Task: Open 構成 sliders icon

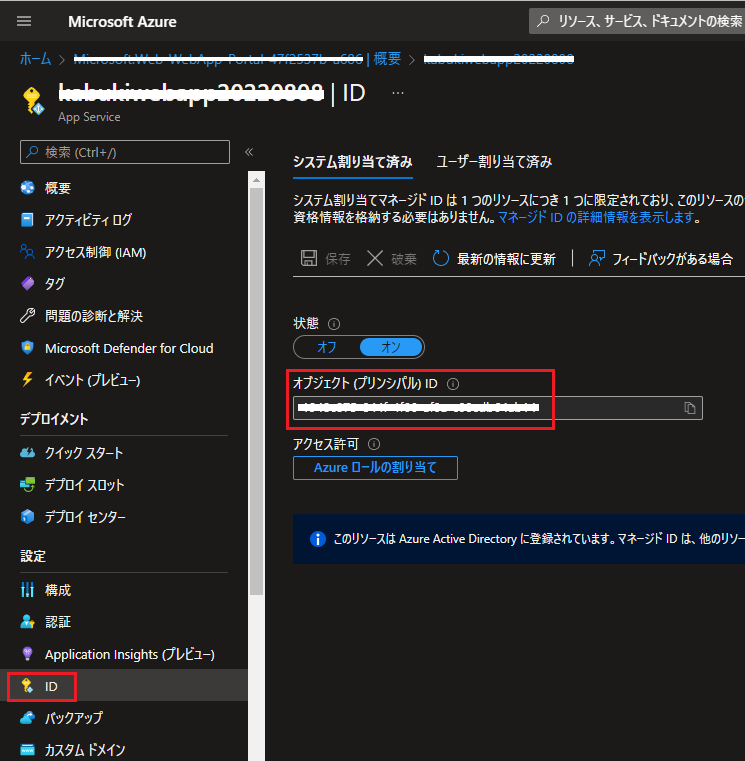Action: (28, 590)
